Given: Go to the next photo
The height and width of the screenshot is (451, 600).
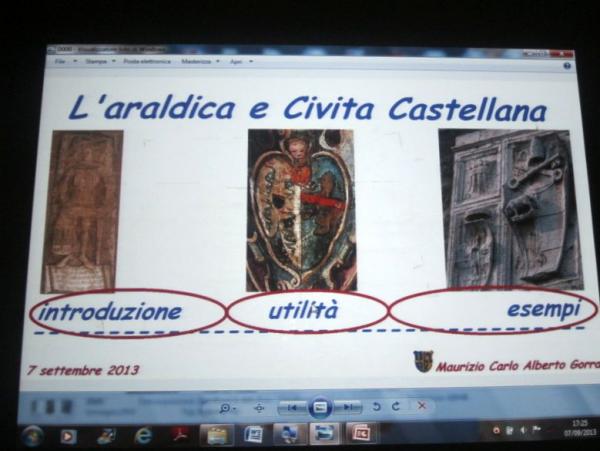Looking at the screenshot, I should (x=348, y=407).
